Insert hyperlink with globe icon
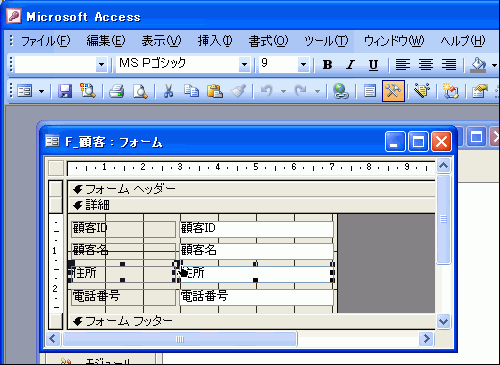 pos(341,91)
